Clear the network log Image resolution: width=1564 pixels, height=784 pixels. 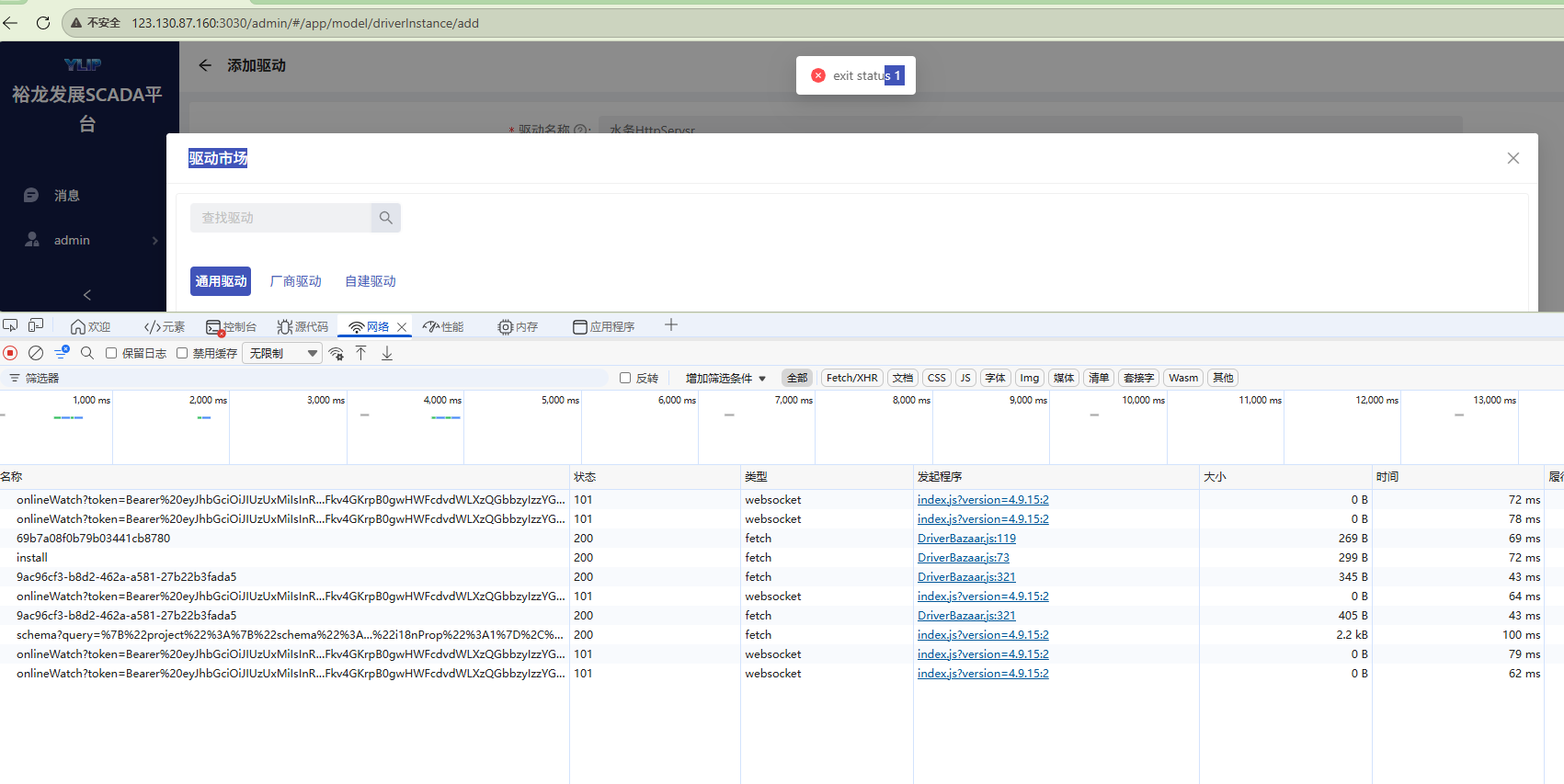click(36, 353)
